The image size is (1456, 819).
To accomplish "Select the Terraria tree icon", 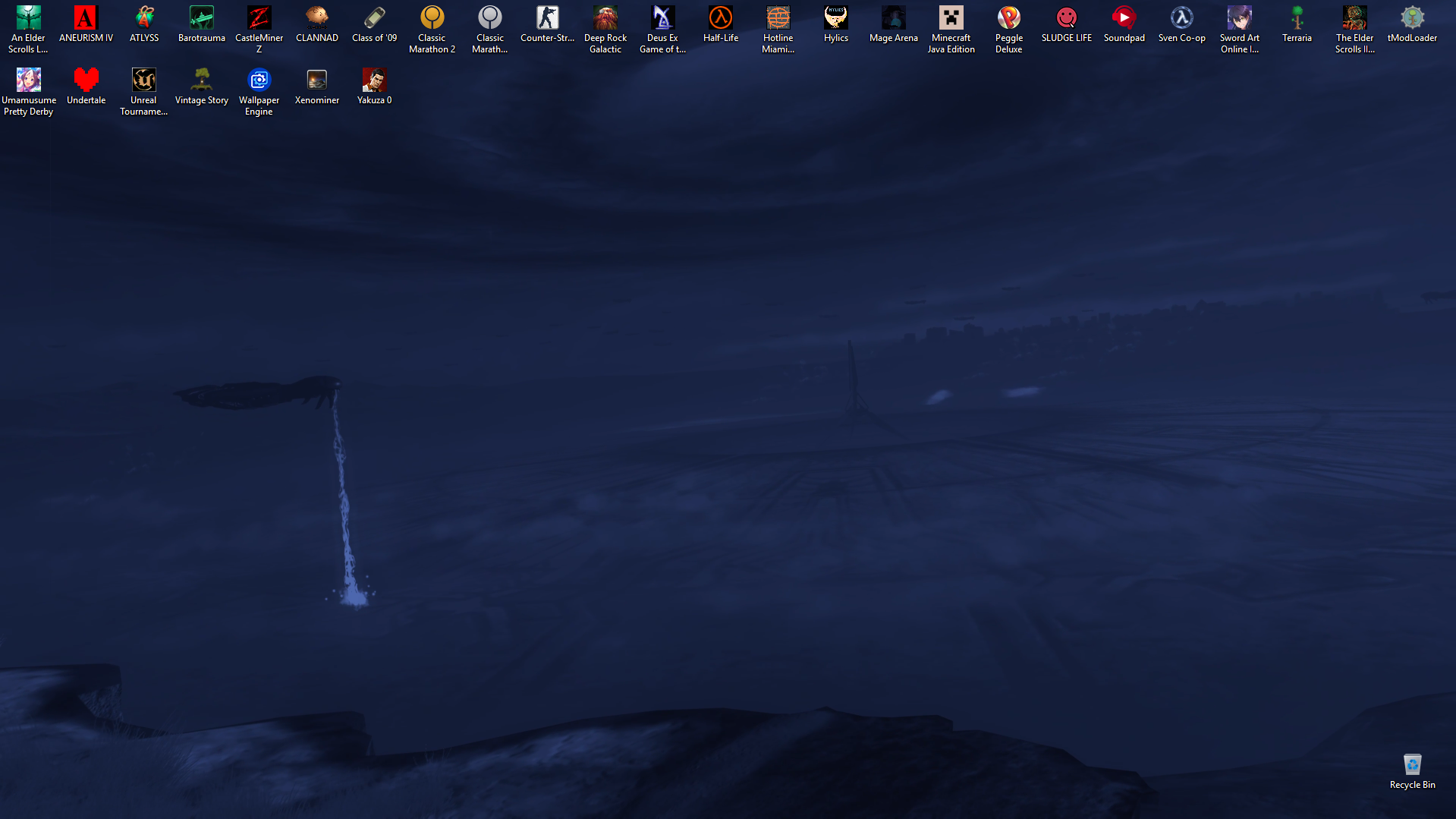I will click(x=1297, y=24).
